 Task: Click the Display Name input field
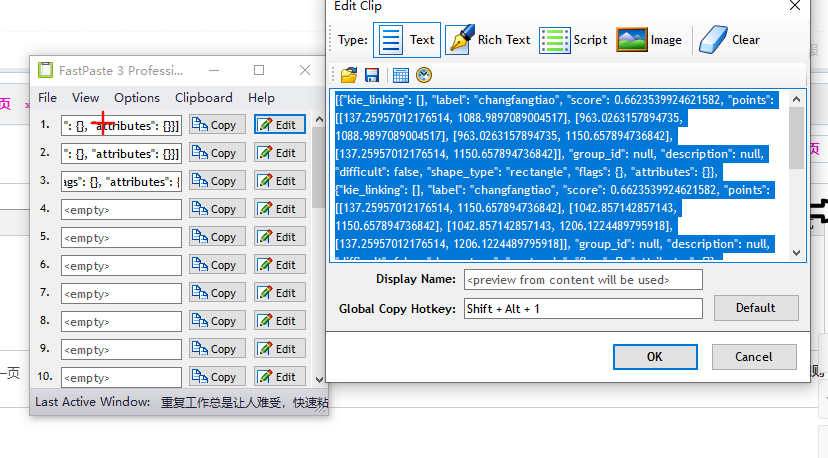pos(583,280)
